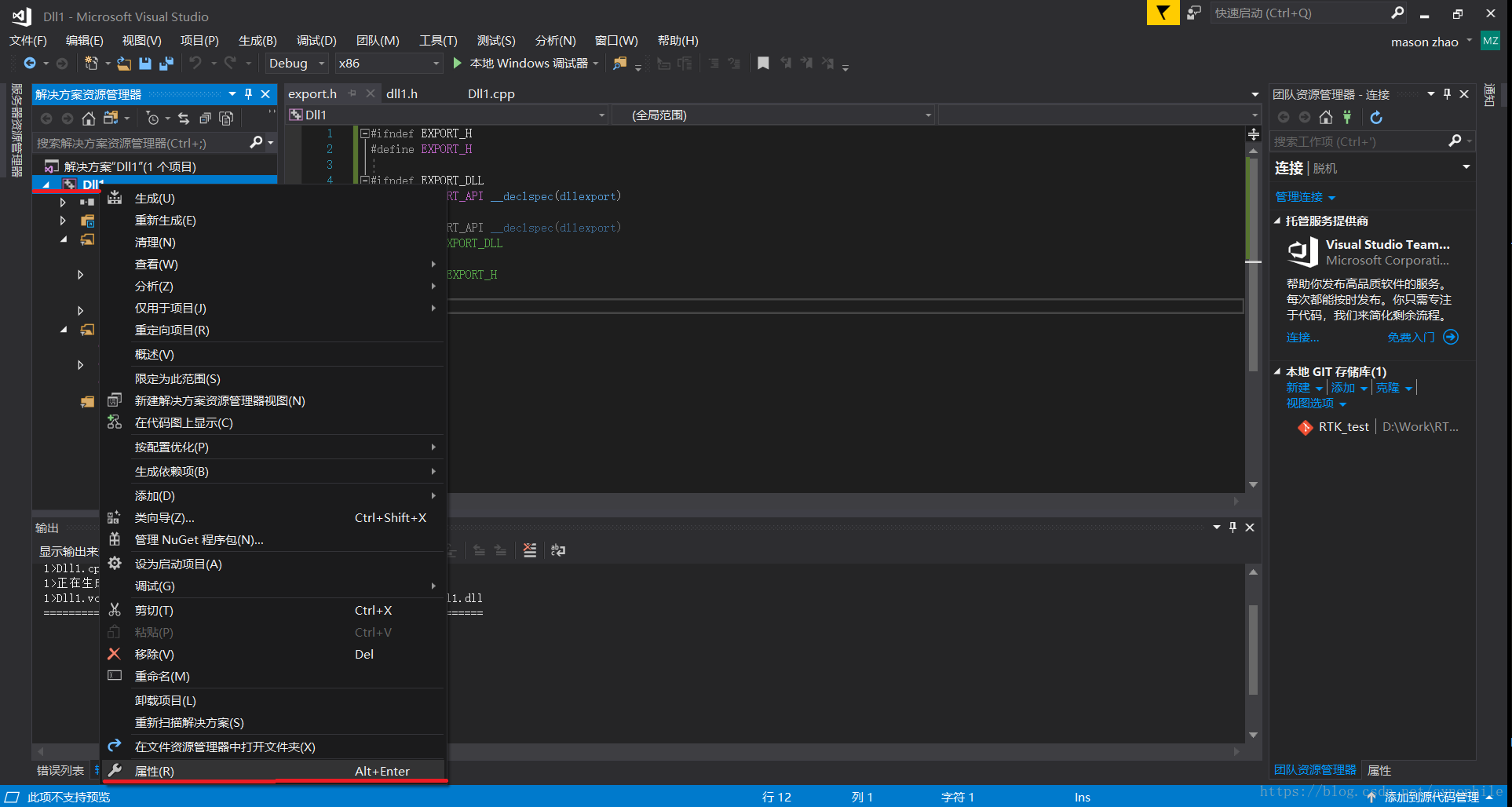Switch to the dll1.h editor tab
This screenshot has height=807, width=1512.
[x=402, y=93]
